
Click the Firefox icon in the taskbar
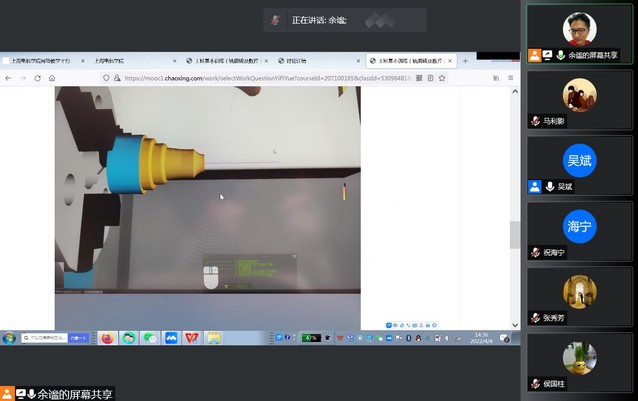(x=107, y=338)
